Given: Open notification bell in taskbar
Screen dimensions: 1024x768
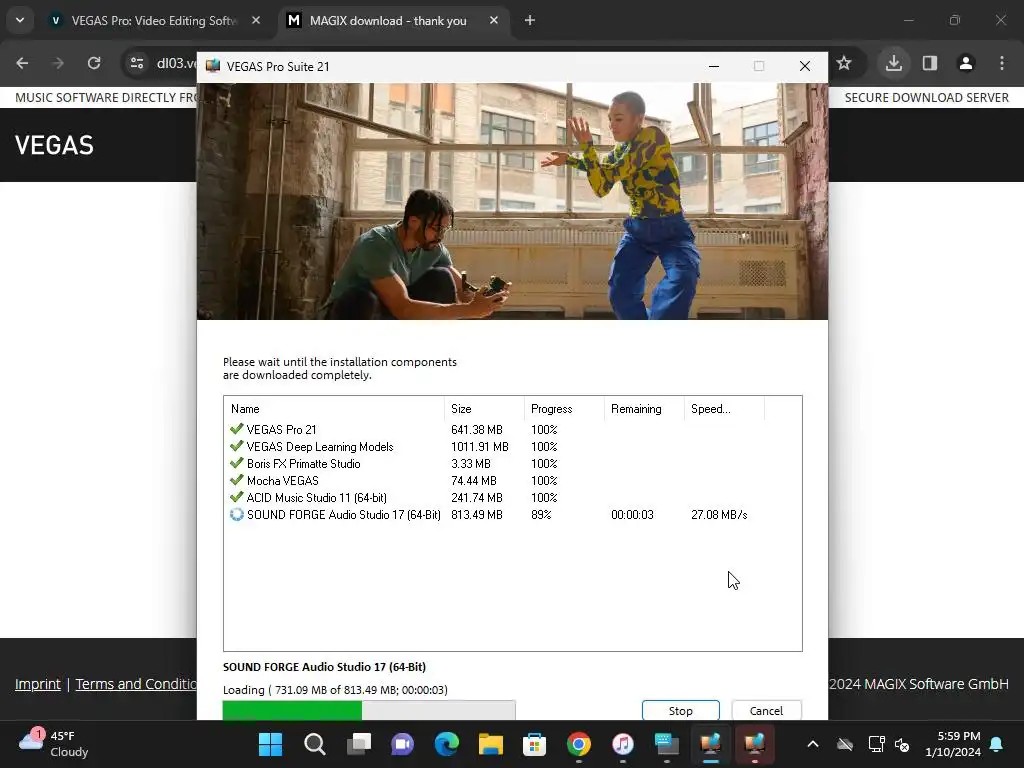Looking at the screenshot, I should pyautogui.click(x=997, y=744).
